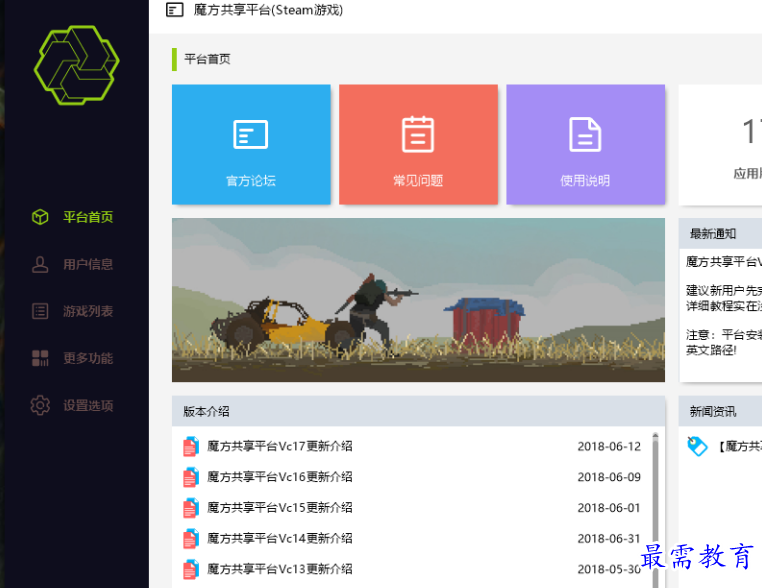
Task: Open 魔方共享平台Vc16更新介绍 entry
Action: click(x=279, y=477)
